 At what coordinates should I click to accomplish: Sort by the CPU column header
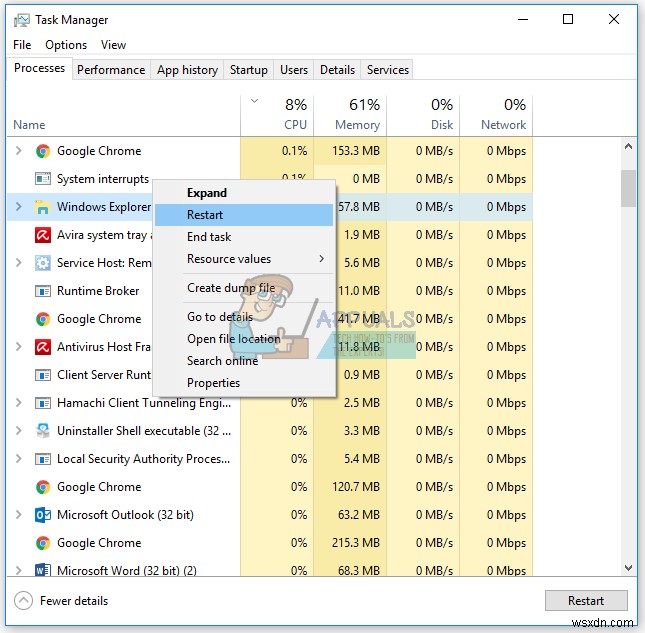(x=277, y=115)
